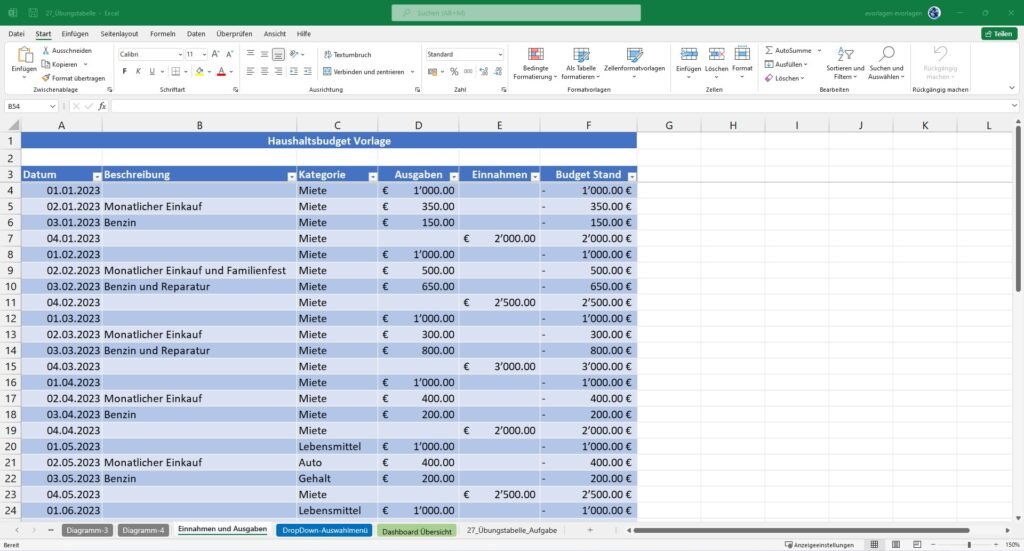Open the Ausgaben column filter dropdown
The image size is (1024, 551).
pos(453,176)
